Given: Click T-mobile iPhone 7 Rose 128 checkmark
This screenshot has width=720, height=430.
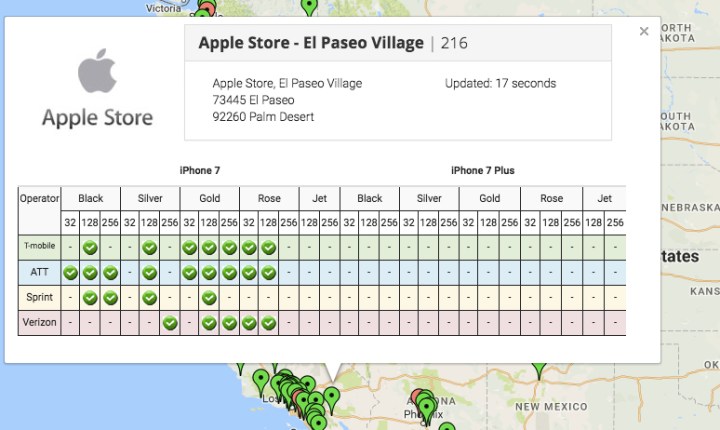Looking at the screenshot, I should (269, 248).
